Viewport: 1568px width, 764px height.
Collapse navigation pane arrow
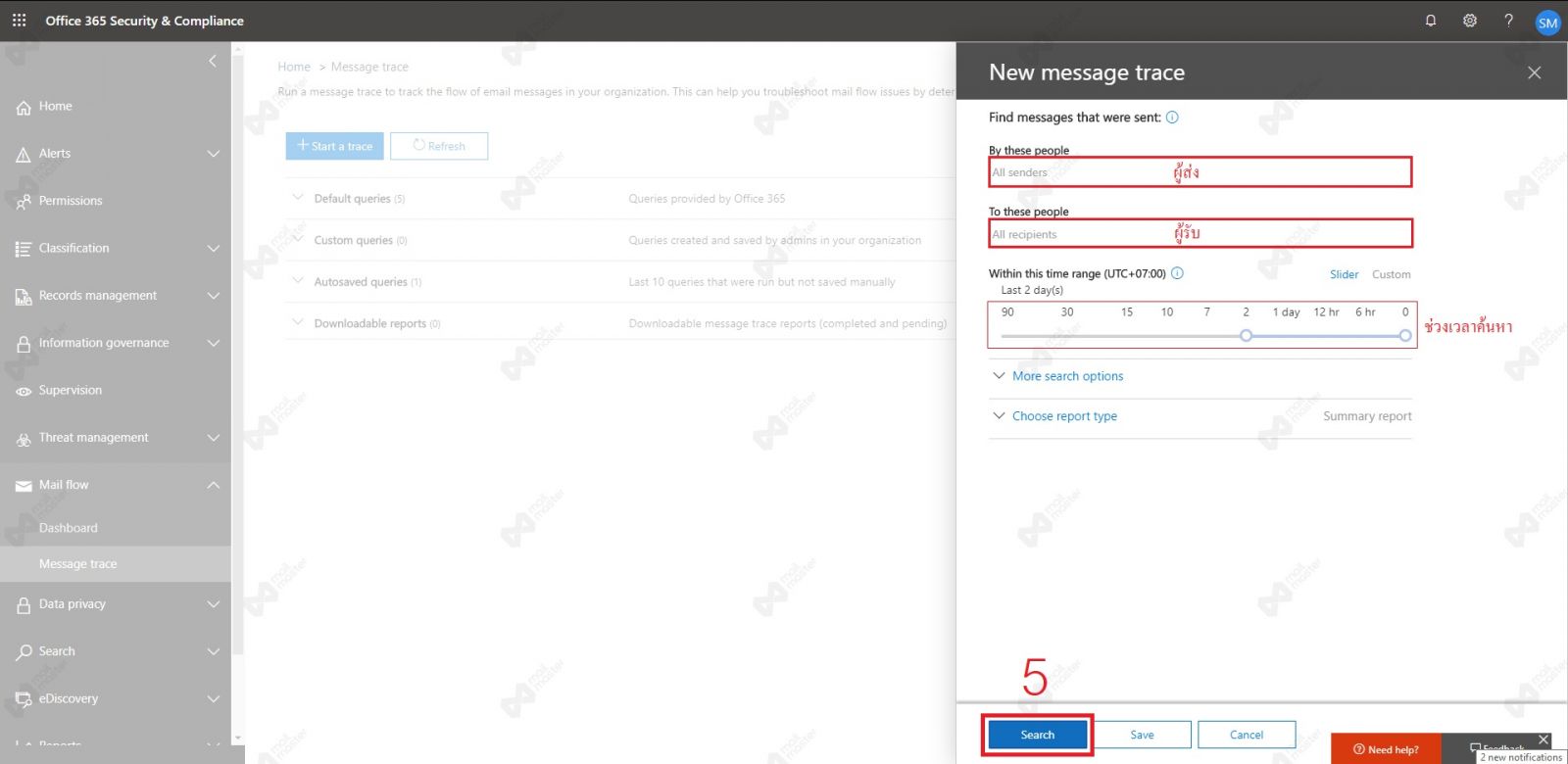pyautogui.click(x=213, y=61)
